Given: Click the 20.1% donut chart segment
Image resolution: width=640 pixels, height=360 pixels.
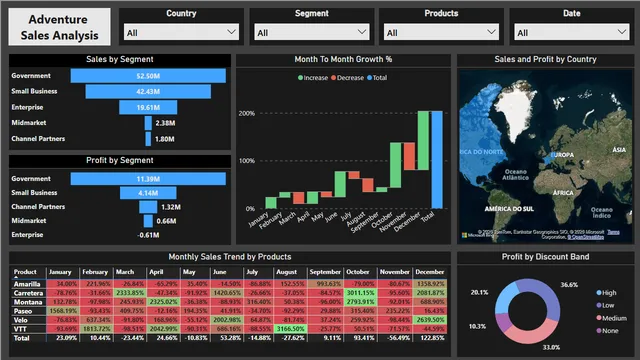Looking at the screenshot, I should [x=506, y=297].
